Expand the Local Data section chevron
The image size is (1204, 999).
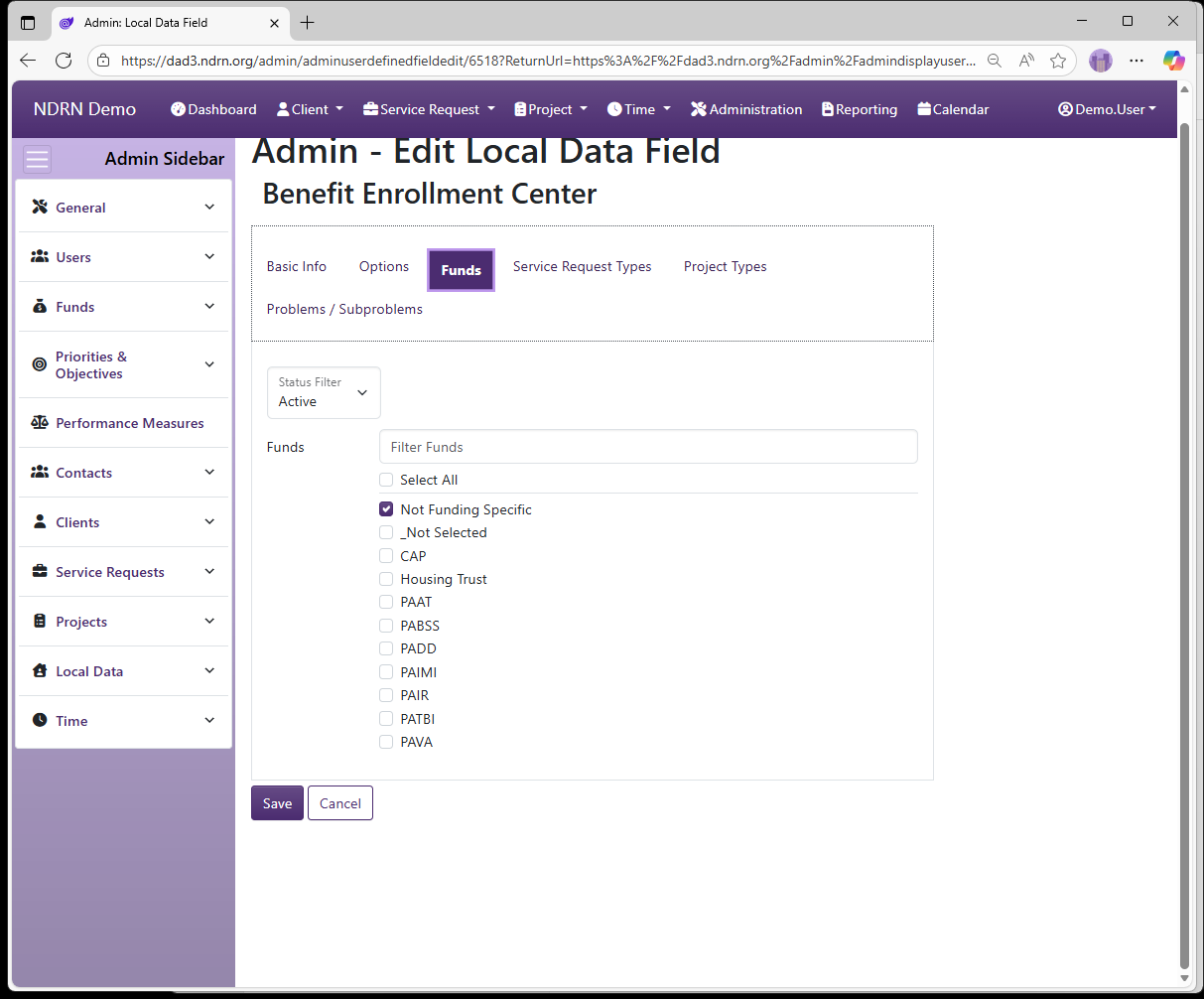(209, 670)
